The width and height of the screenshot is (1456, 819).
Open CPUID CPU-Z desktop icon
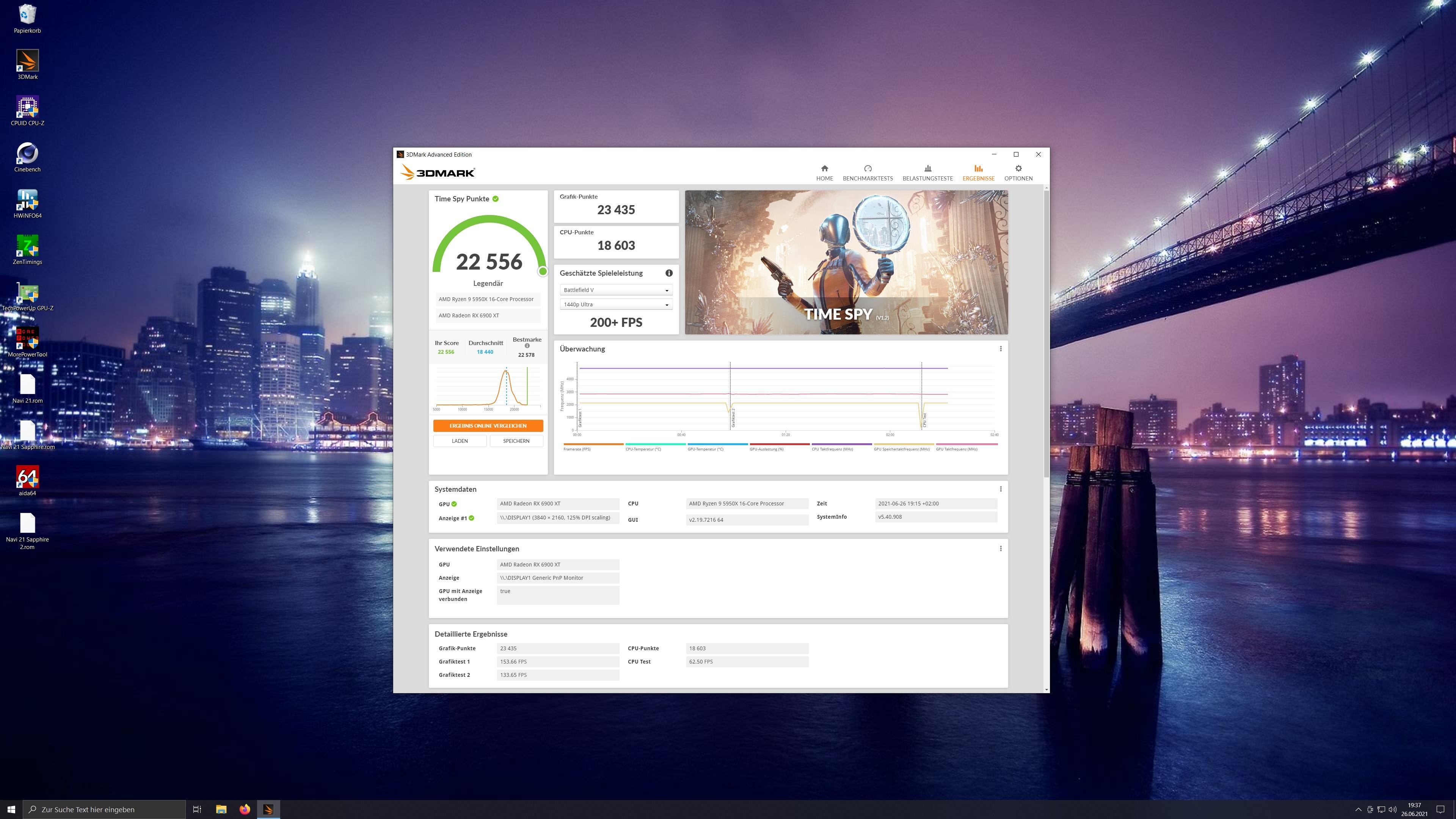click(27, 111)
